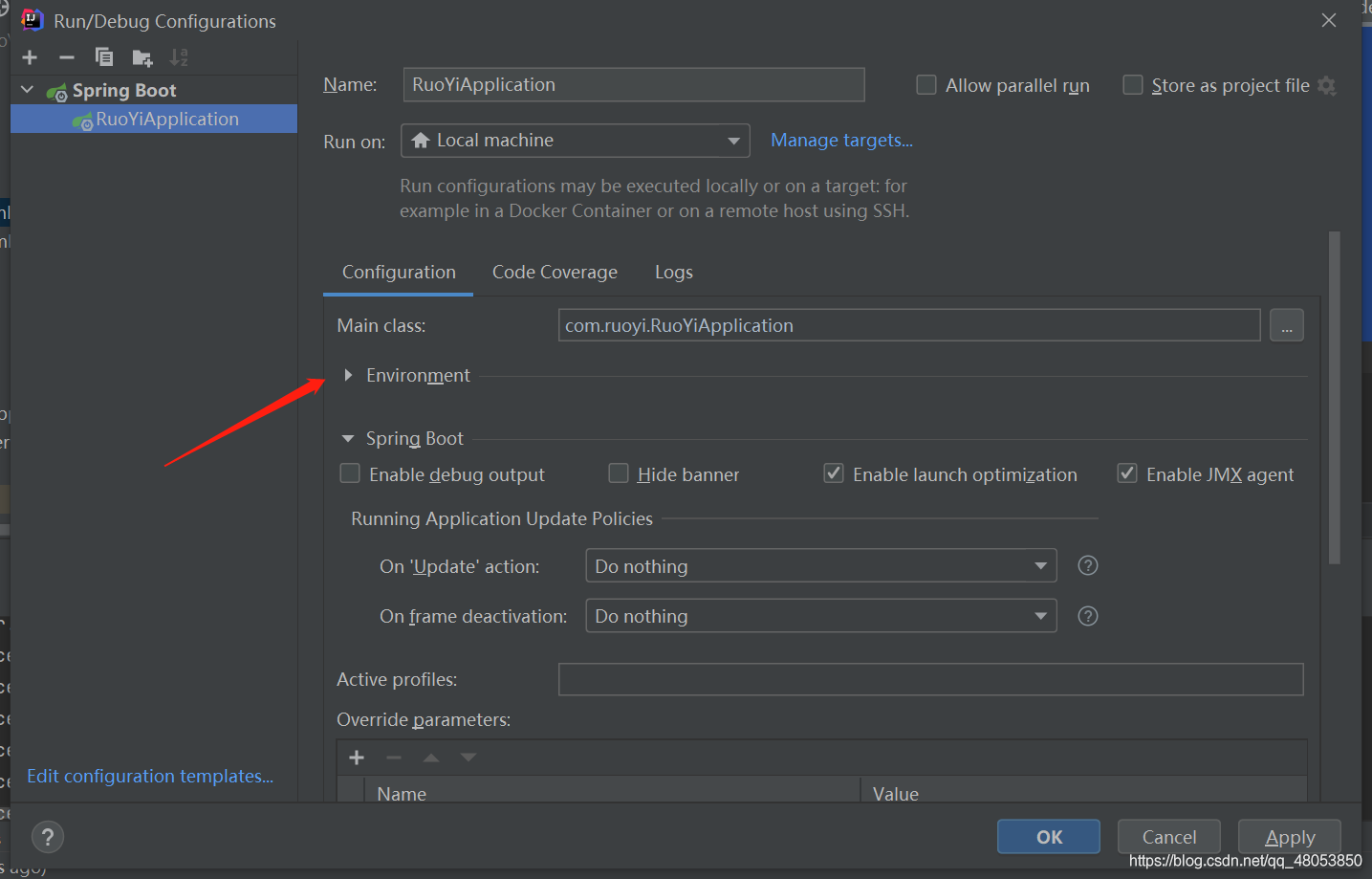Copy the RuoYiApplication configuration
The image size is (1372, 879).
pyautogui.click(x=103, y=57)
